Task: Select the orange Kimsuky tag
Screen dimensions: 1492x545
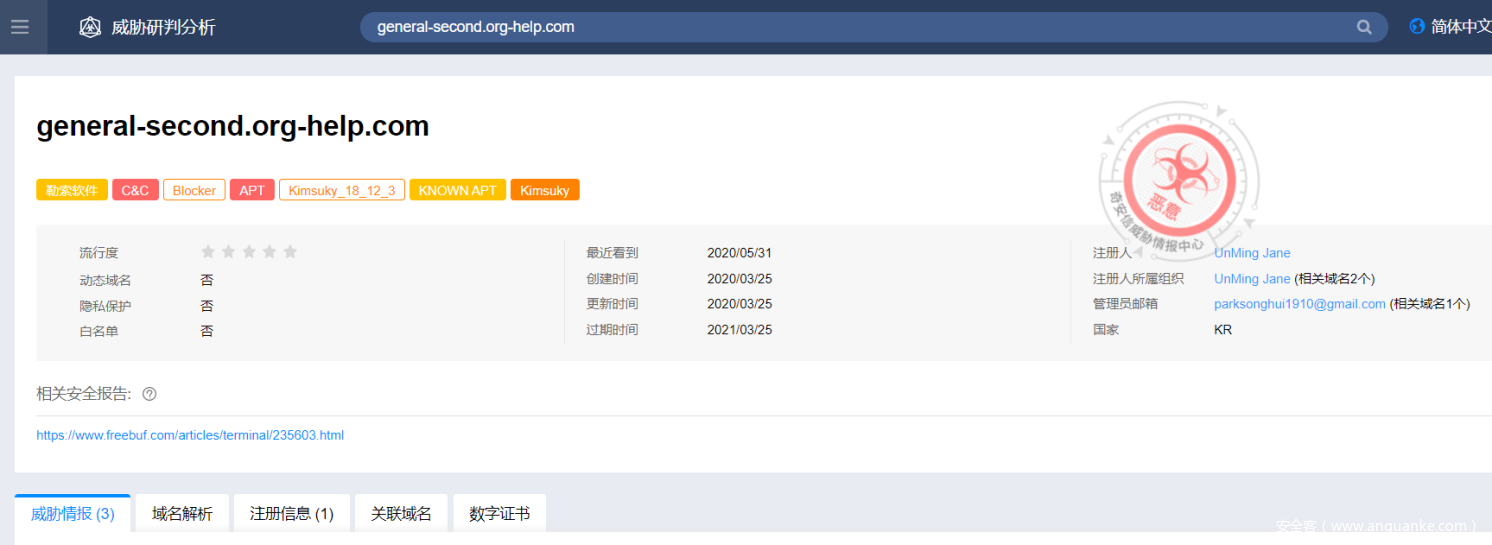Action: (545, 190)
